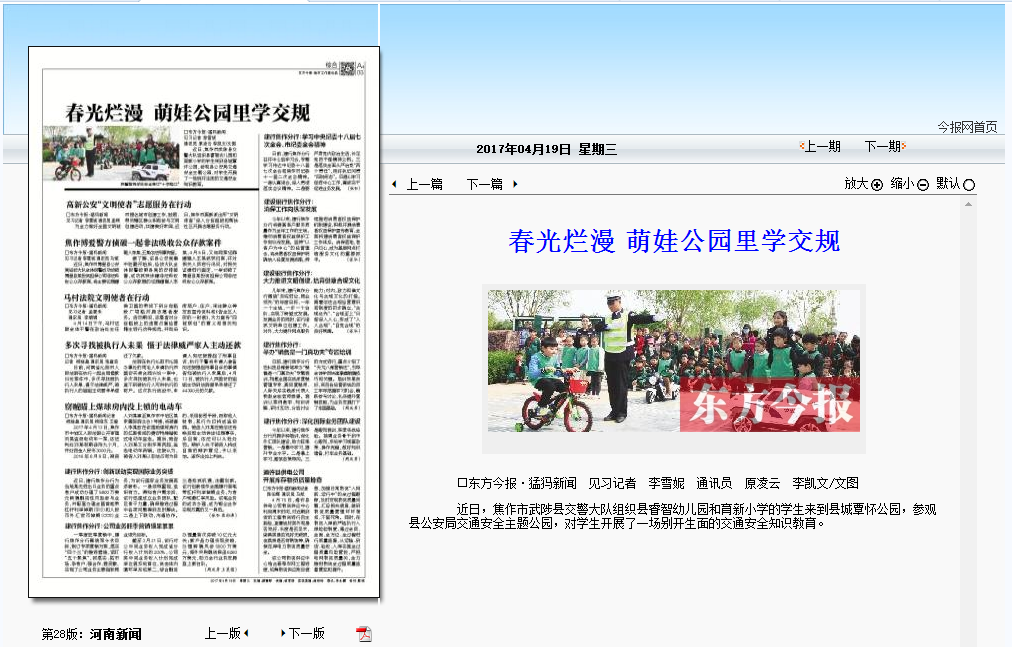Image resolution: width=1012 pixels, height=647 pixels.
Task: Select the 上一篇 previous article text
Action: (425, 184)
